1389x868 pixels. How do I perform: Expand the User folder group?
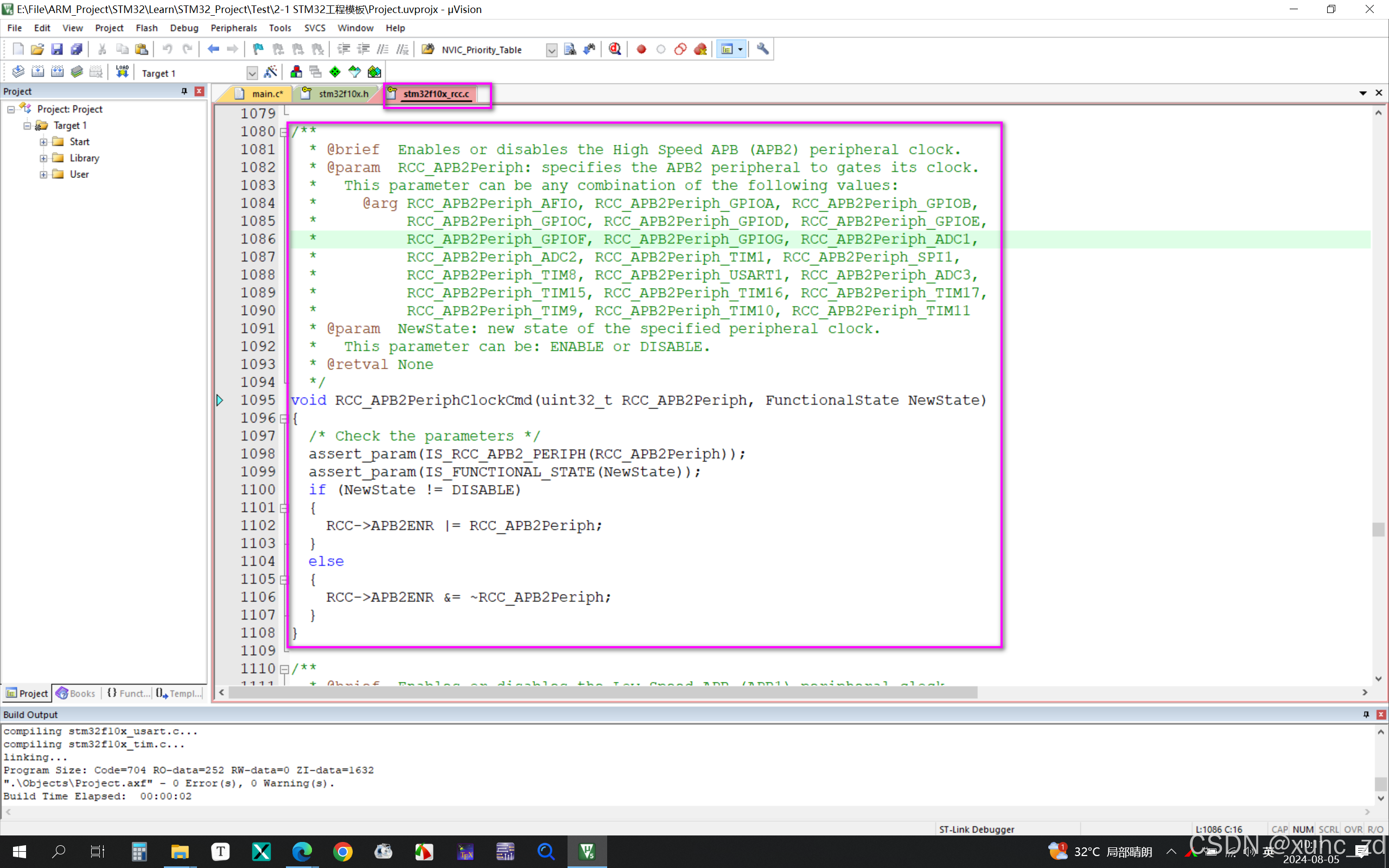coord(43,175)
